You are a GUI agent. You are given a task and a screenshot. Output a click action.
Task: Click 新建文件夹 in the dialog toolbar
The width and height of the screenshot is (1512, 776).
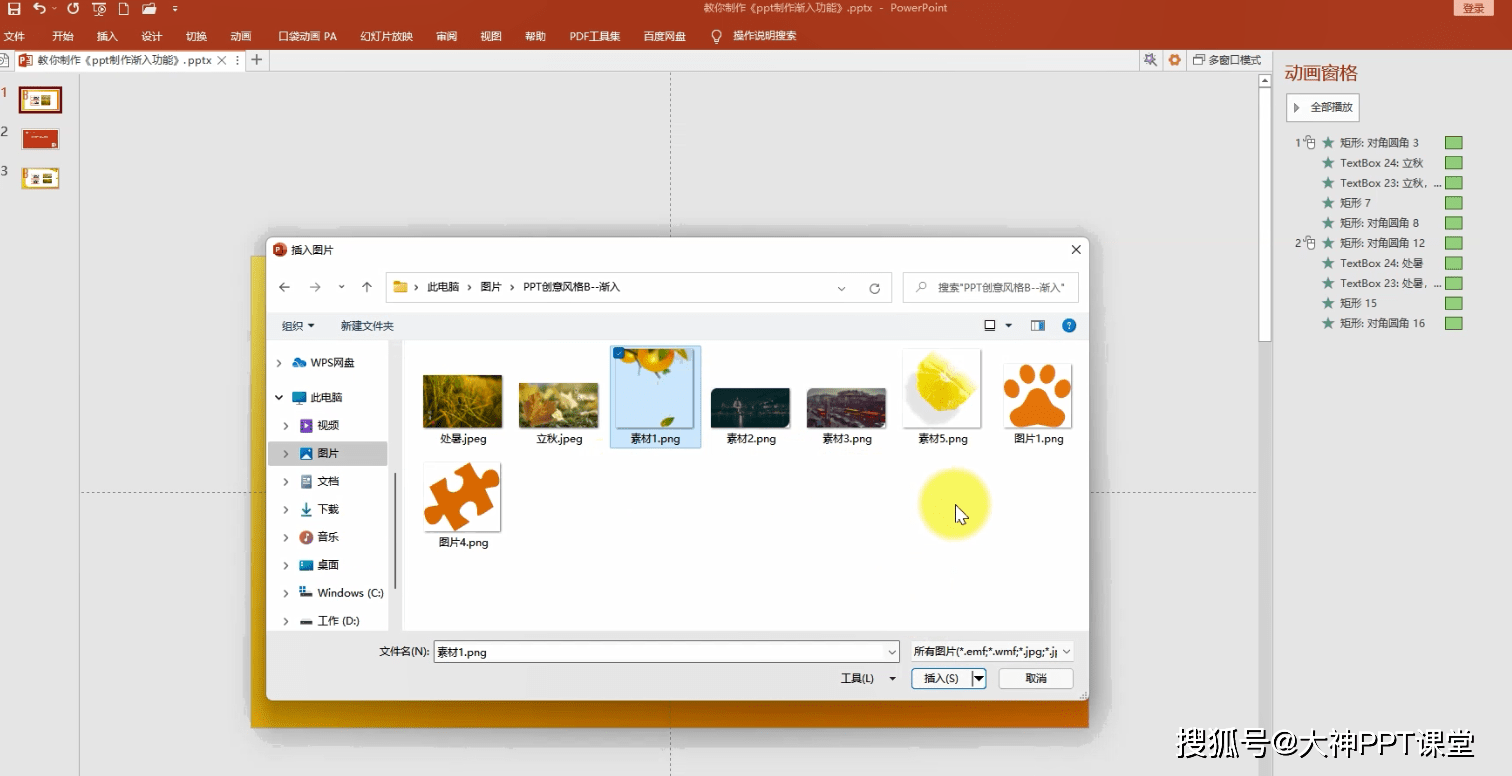(367, 326)
